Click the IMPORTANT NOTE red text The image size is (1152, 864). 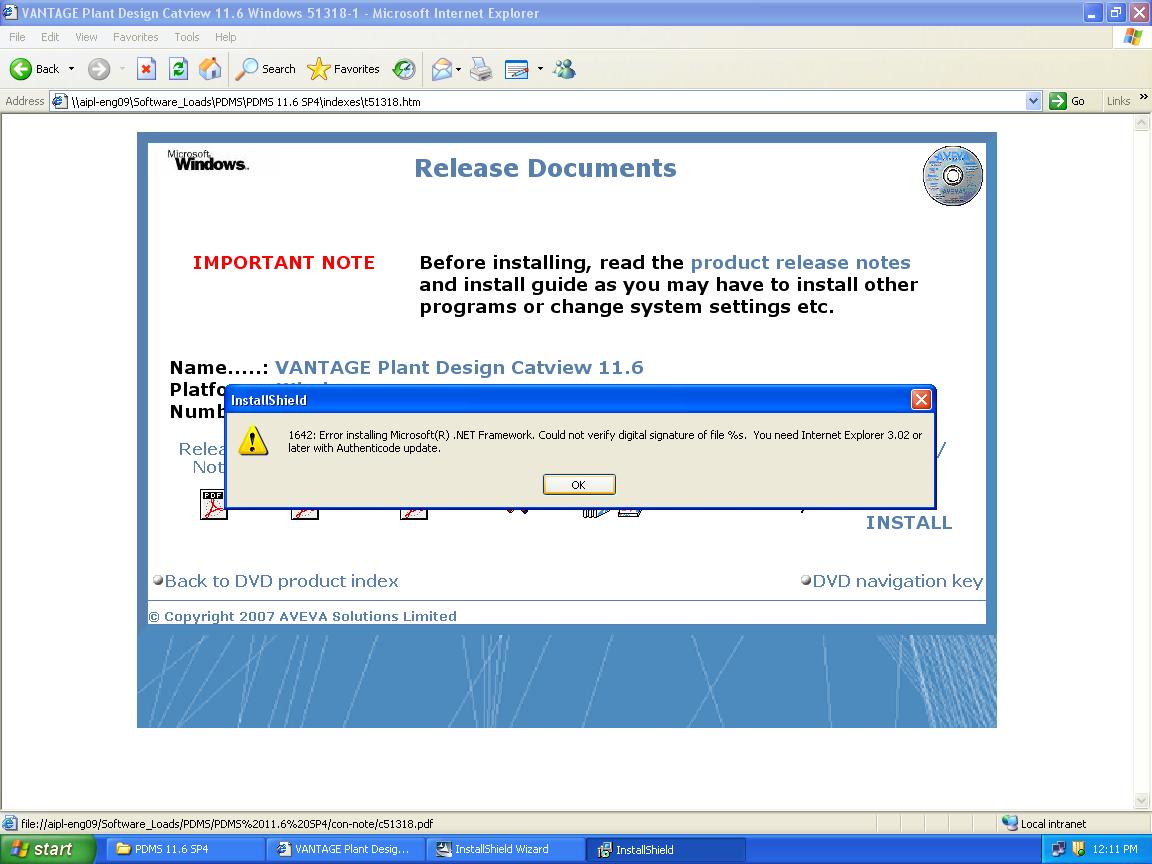pos(284,263)
